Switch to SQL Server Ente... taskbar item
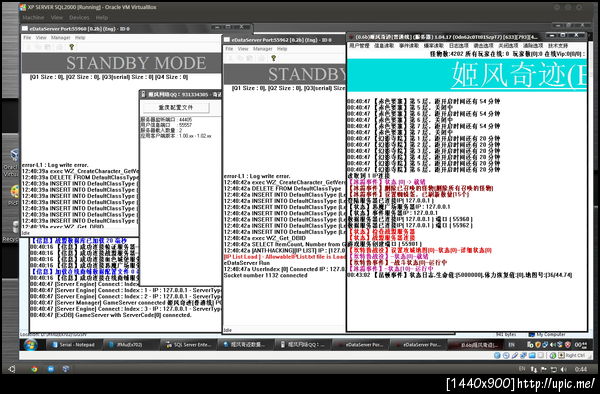The image size is (600, 394). tap(188, 345)
